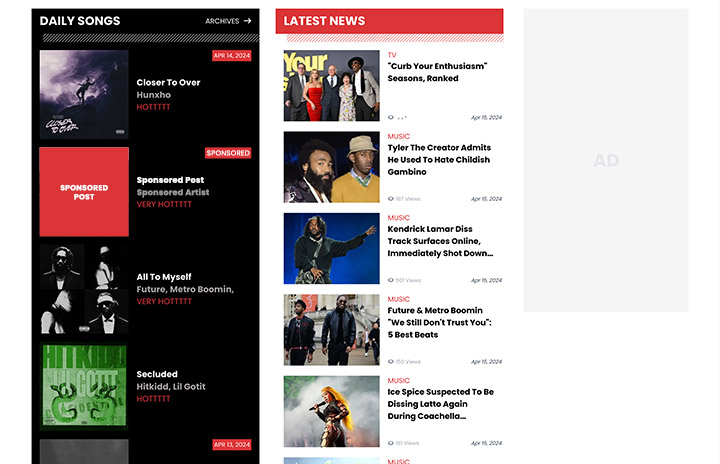Open Future & Metro Boomin Best Beats article
The height and width of the screenshot is (464, 720).
click(439, 322)
